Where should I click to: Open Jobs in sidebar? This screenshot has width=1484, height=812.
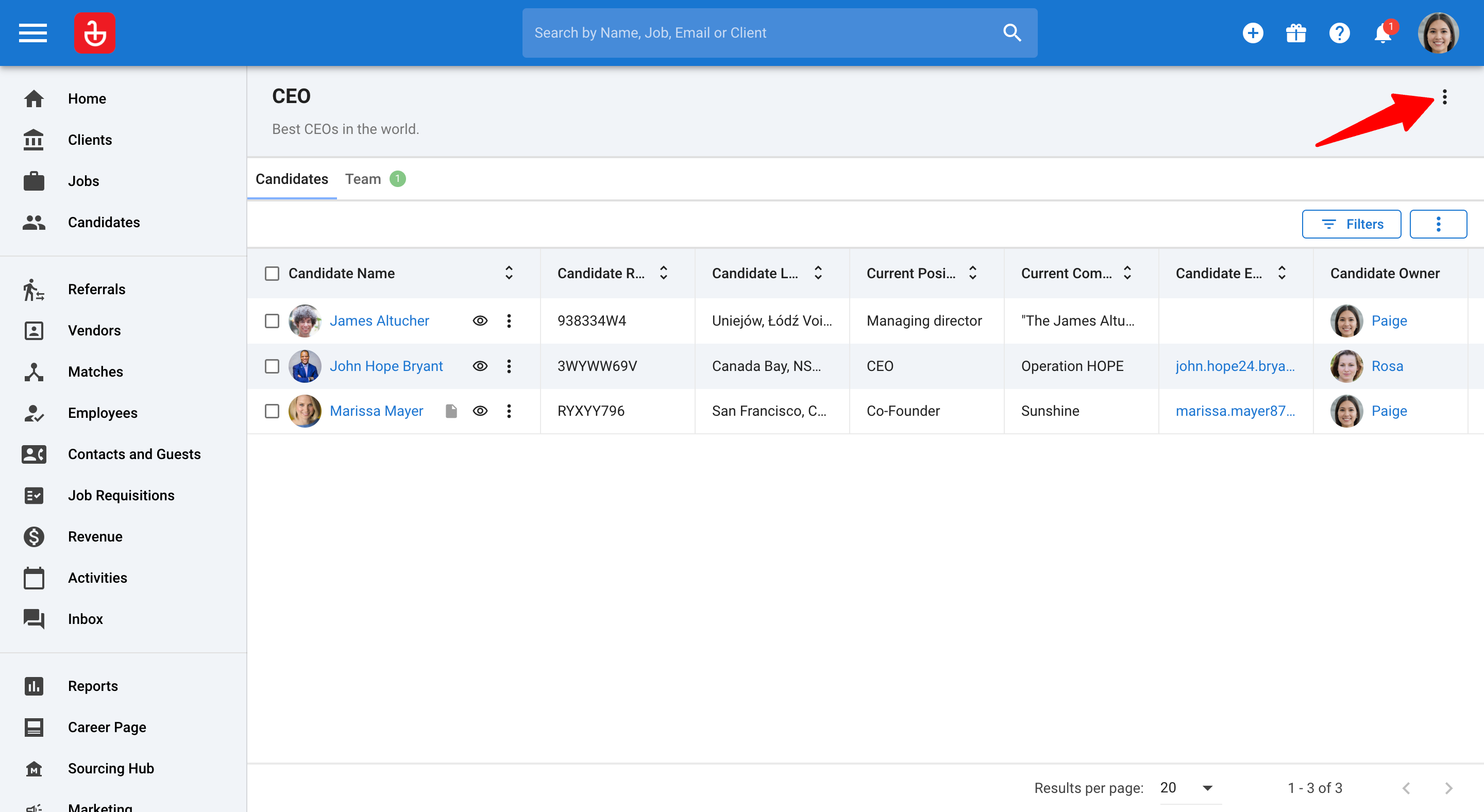(83, 181)
